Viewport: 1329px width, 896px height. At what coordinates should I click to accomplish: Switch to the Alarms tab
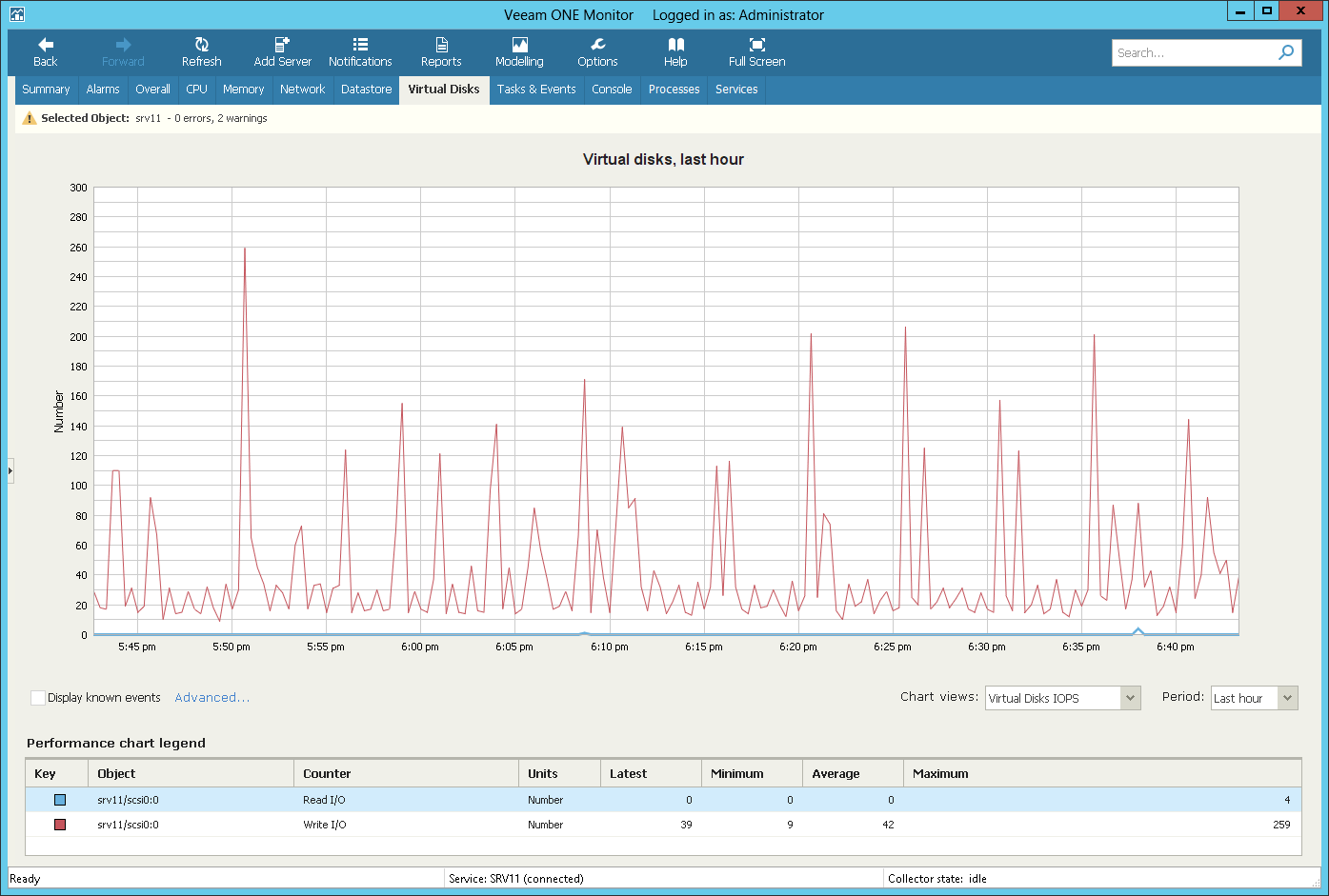pyautogui.click(x=103, y=90)
